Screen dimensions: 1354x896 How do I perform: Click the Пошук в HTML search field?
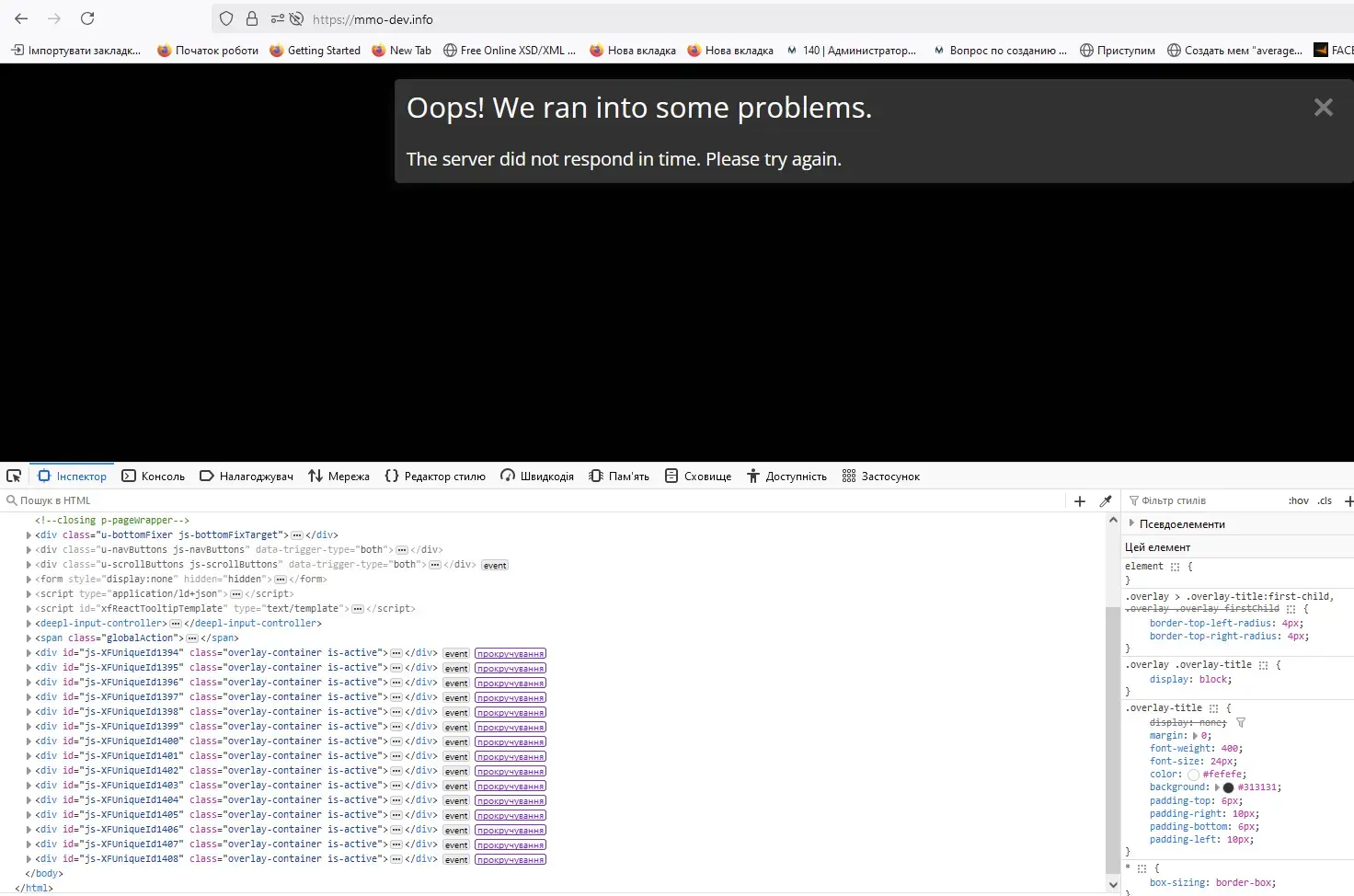click(x=534, y=501)
